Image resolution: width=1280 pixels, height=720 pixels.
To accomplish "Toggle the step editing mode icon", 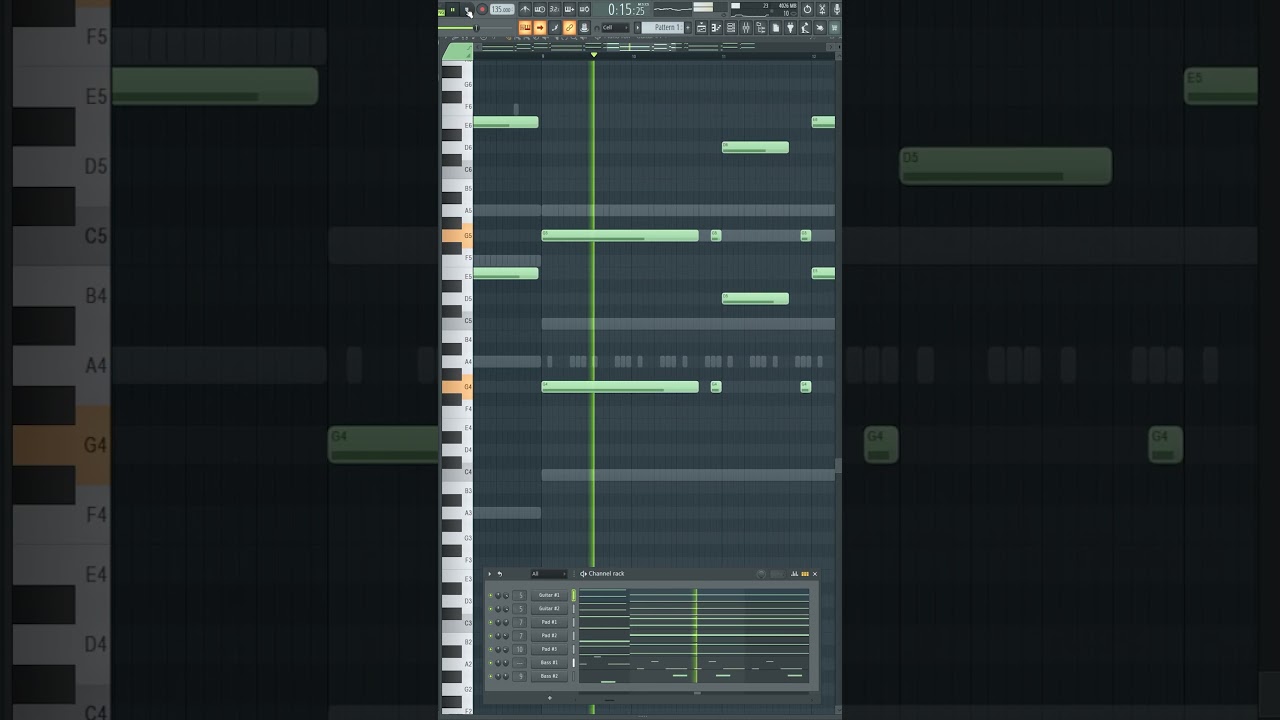I will (554, 28).
